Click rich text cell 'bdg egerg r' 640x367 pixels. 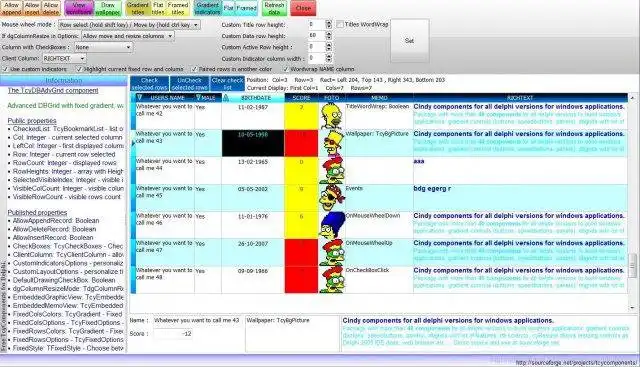pyautogui.click(x=520, y=198)
